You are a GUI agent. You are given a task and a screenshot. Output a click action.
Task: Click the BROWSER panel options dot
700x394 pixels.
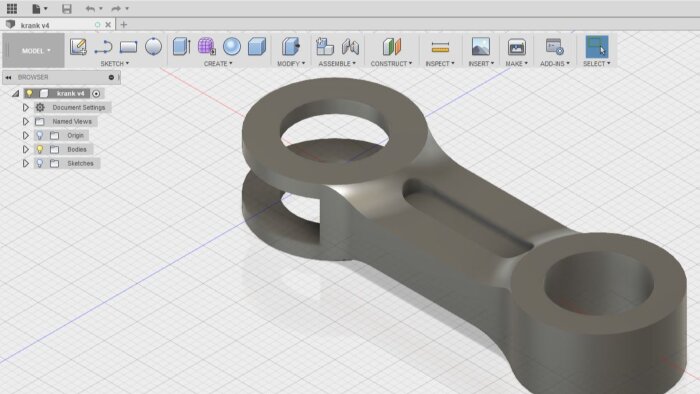click(x=111, y=77)
